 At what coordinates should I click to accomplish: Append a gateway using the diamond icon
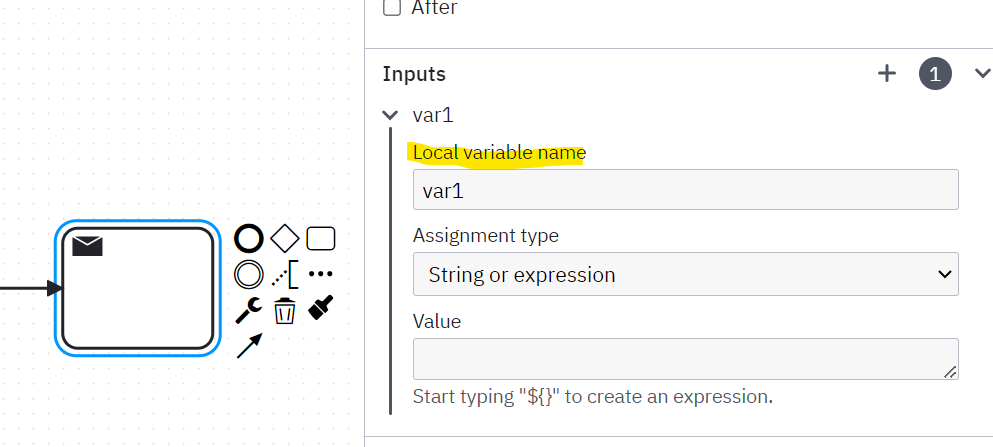(x=285, y=239)
